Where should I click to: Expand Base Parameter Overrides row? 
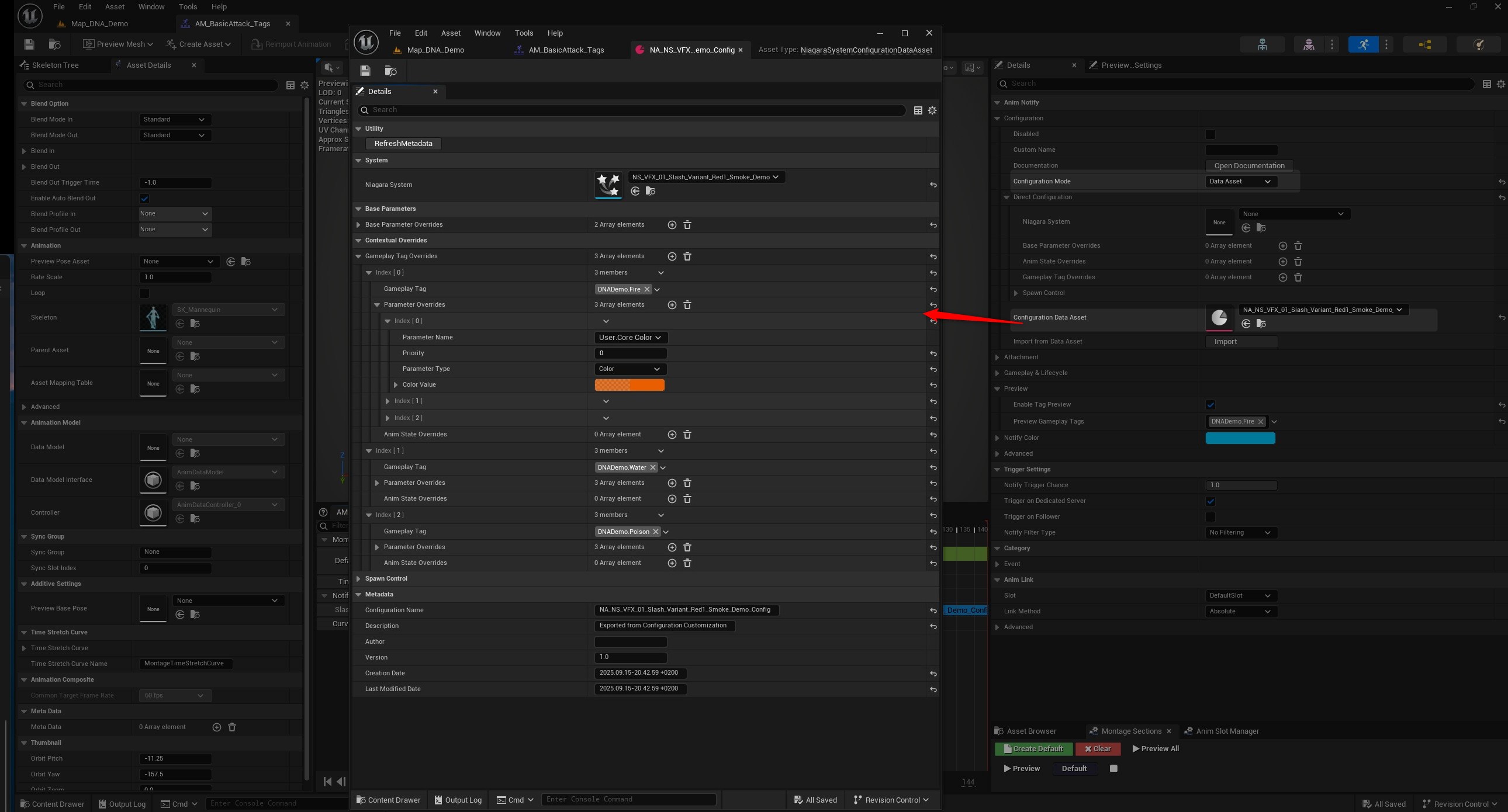358,225
